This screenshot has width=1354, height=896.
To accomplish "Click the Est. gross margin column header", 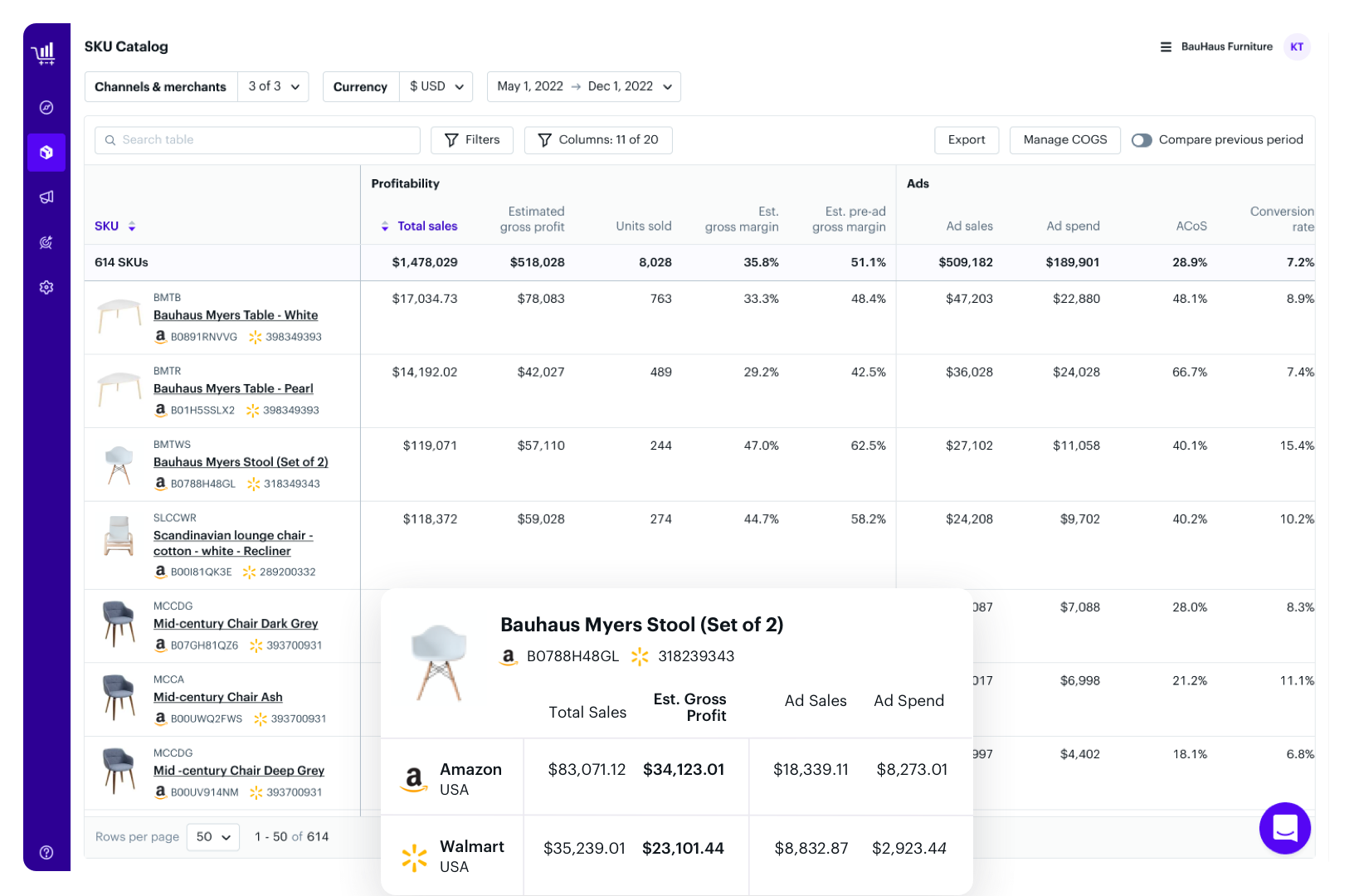I will coord(742,219).
